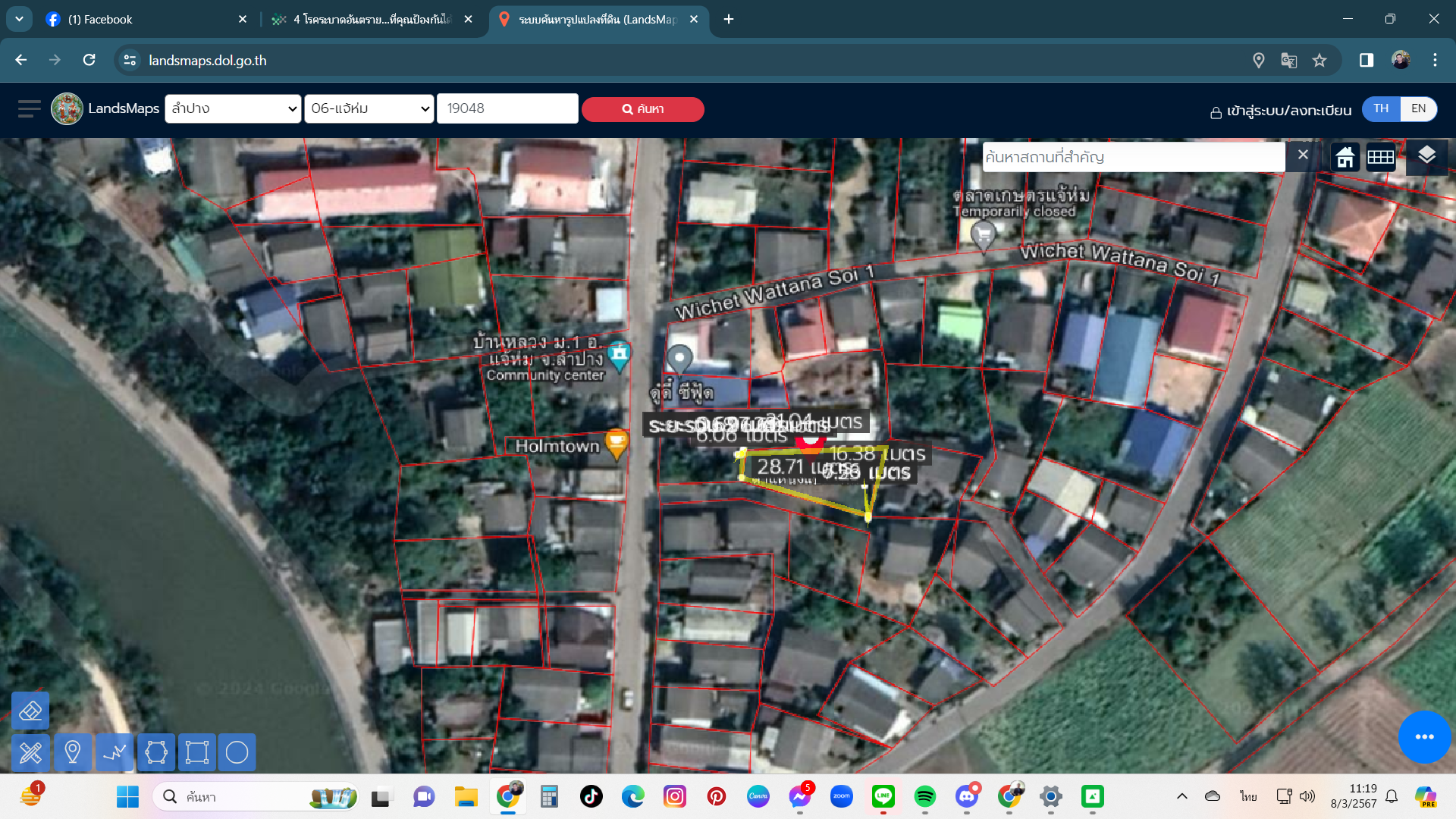The width and height of the screenshot is (1456, 819).
Task: Expand the 06-แจ้ห่ม district dropdown
Action: click(x=369, y=108)
